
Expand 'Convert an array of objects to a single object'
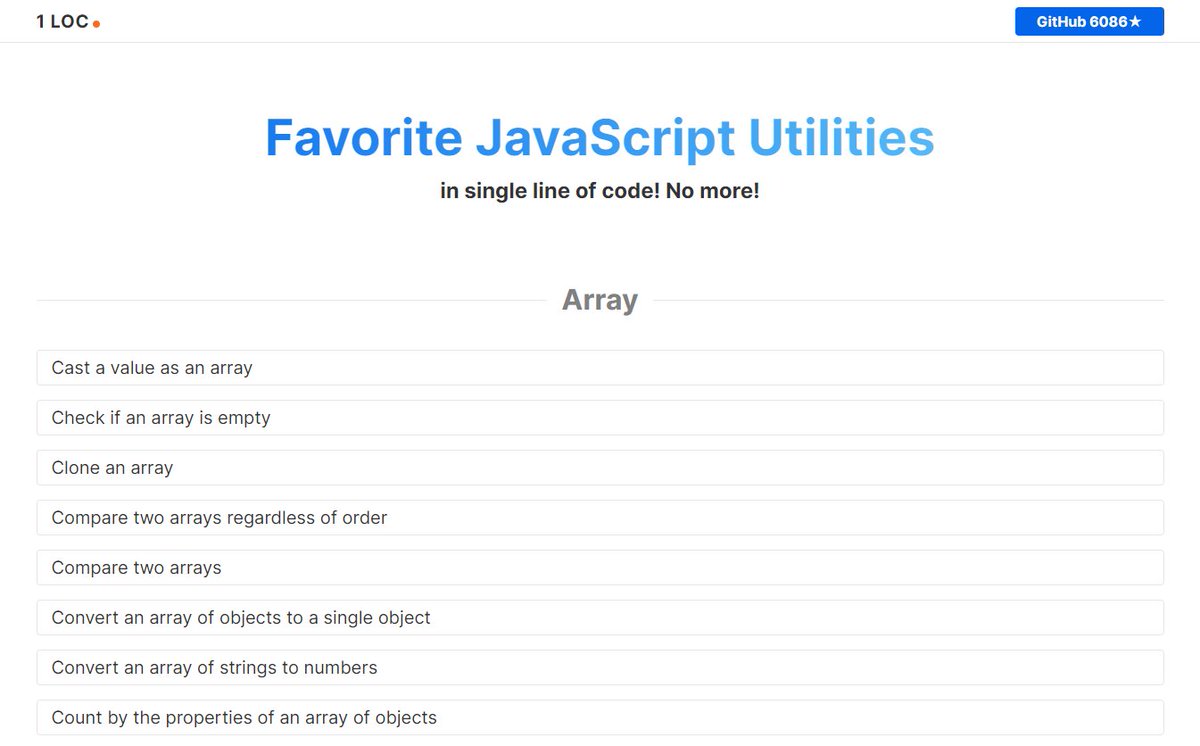click(600, 617)
